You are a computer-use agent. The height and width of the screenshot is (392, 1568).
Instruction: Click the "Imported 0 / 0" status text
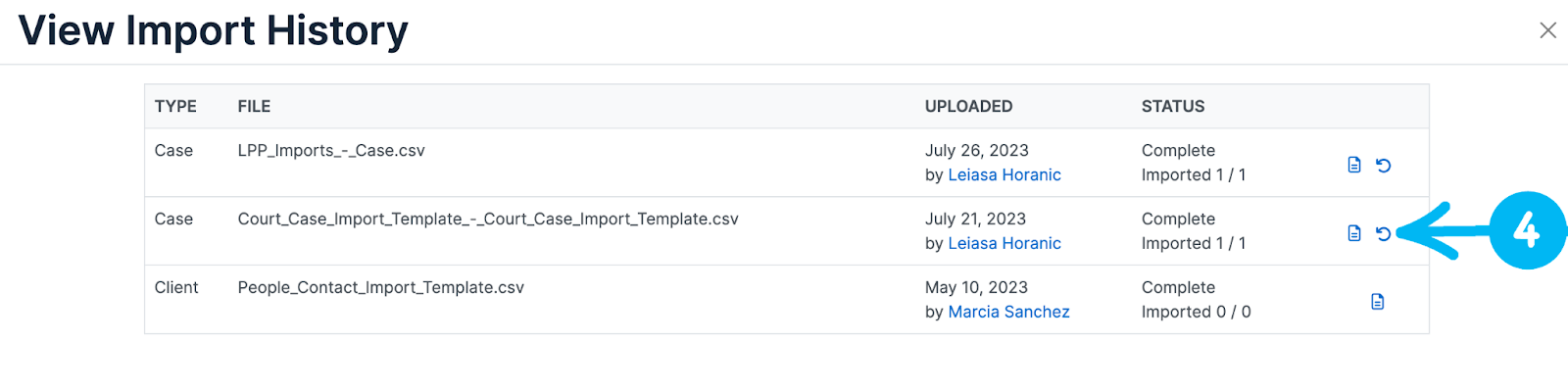point(1196,313)
